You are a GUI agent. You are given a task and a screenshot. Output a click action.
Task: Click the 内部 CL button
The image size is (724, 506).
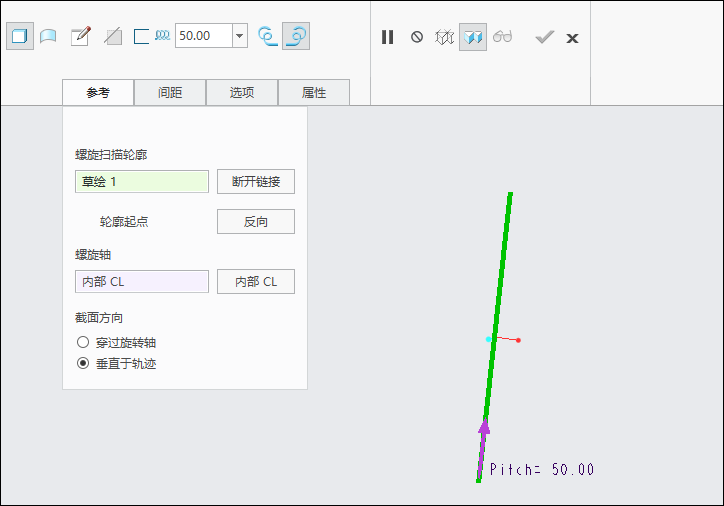click(x=256, y=282)
